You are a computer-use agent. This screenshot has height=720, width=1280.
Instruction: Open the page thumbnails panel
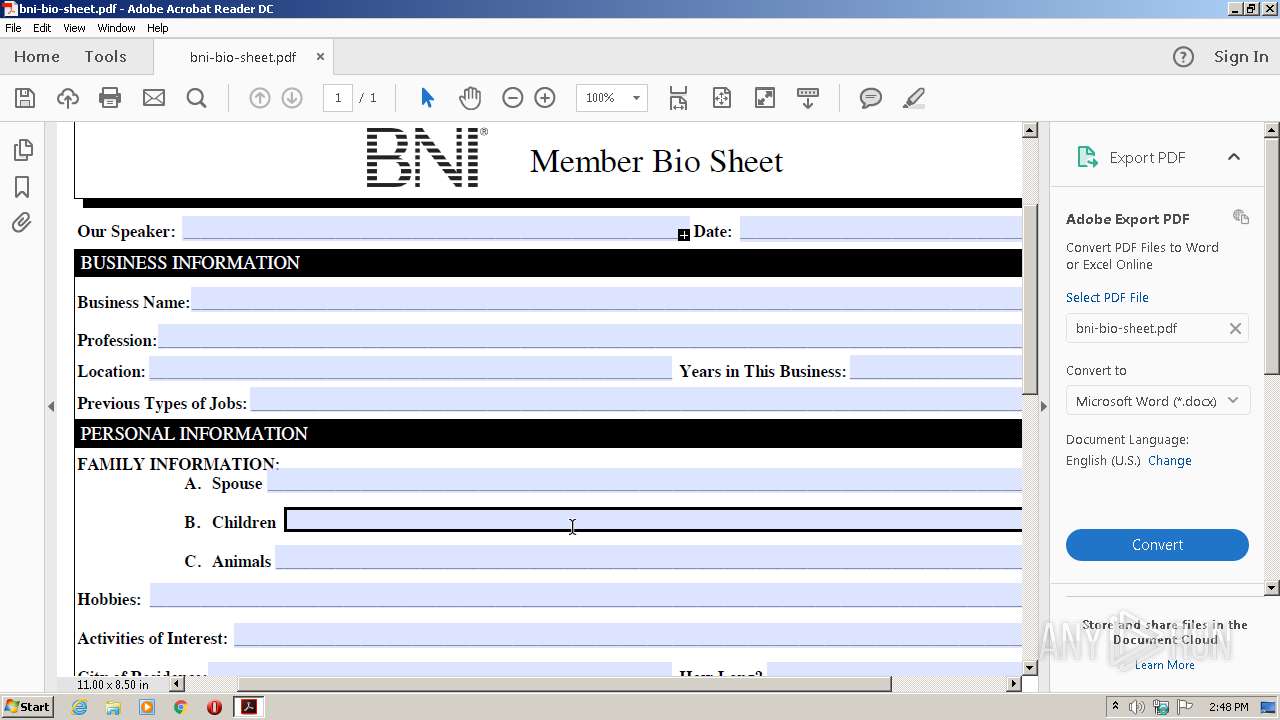point(22,150)
